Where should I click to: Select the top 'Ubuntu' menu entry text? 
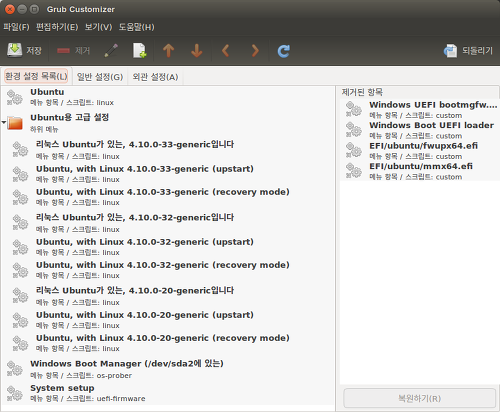47,92
